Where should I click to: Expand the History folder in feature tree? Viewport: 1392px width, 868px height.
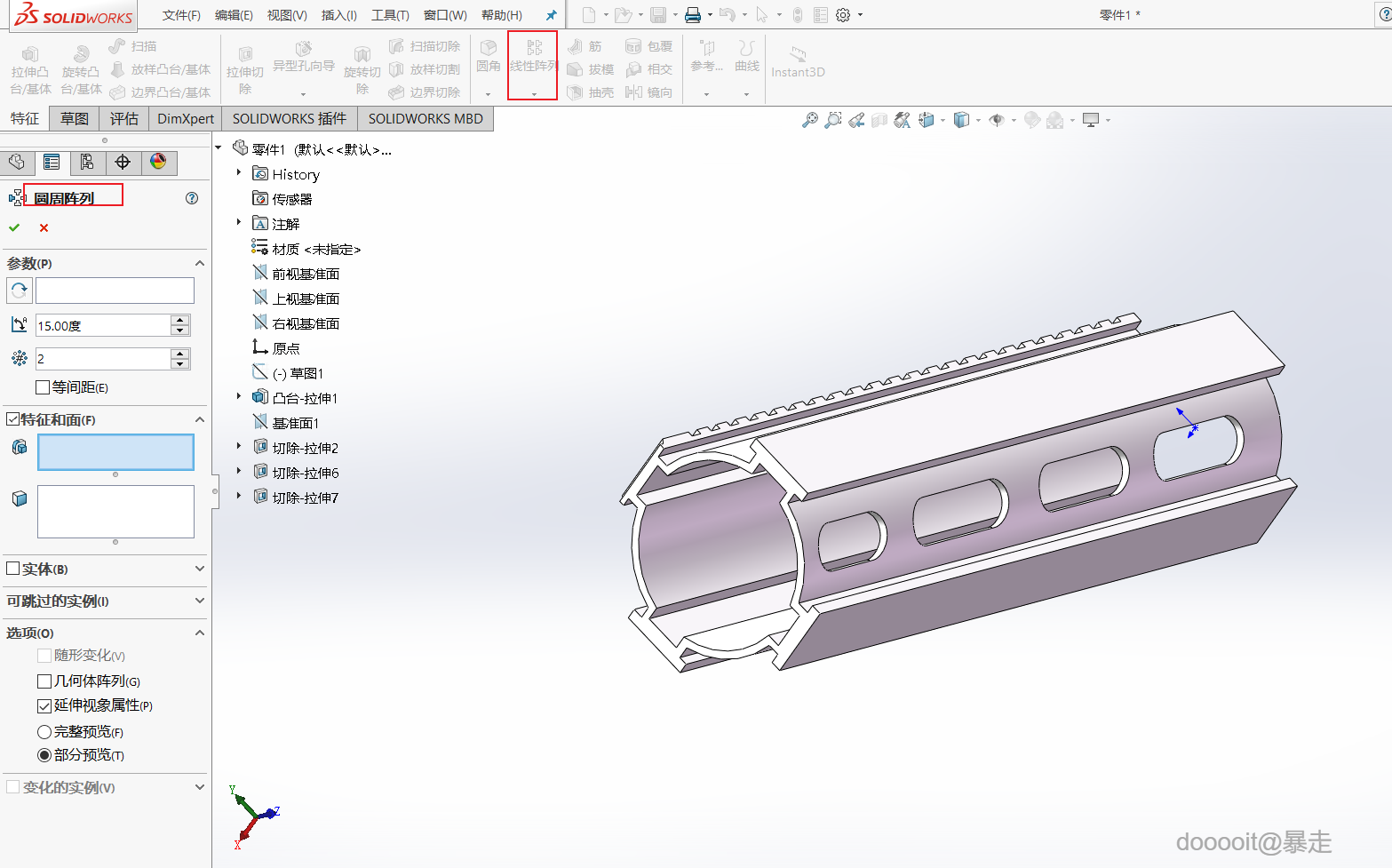coord(239,173)
